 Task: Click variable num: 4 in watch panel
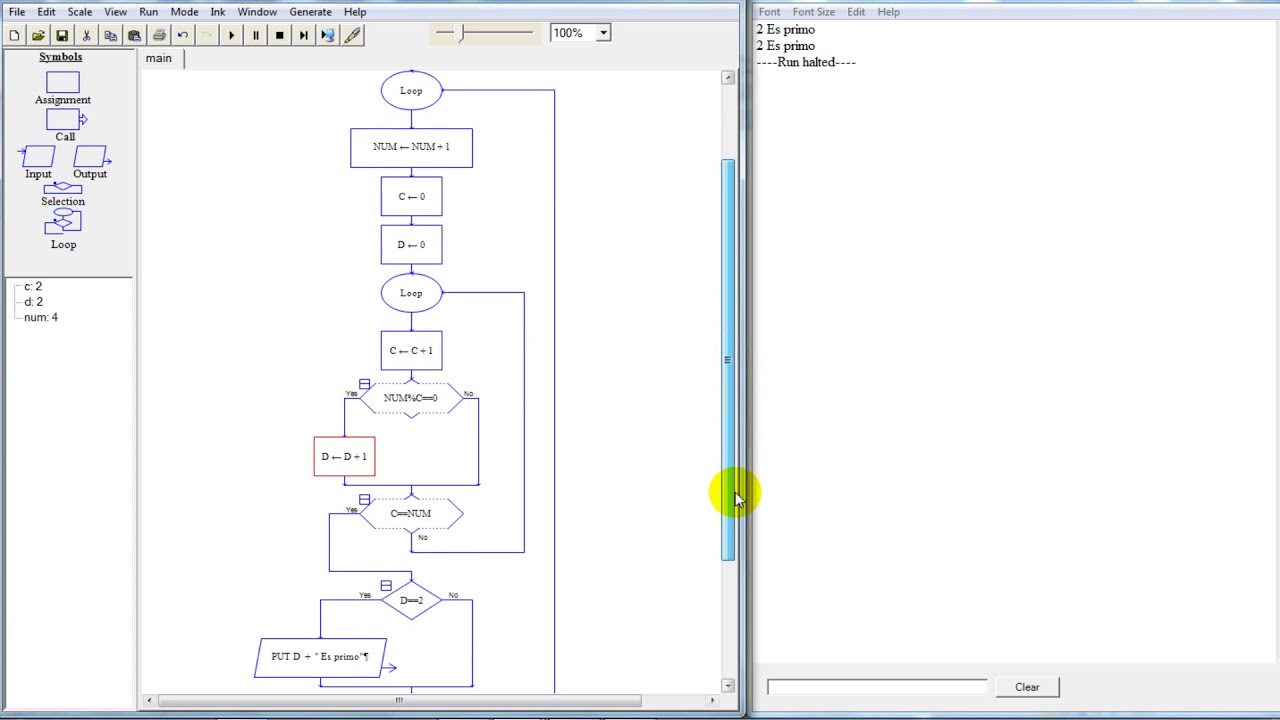click(x=41, y=317)
